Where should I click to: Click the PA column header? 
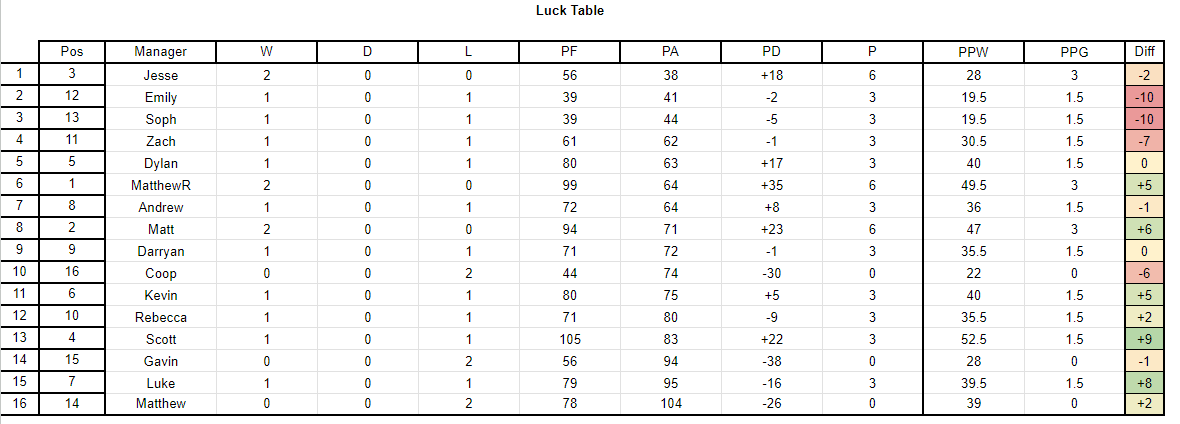pos(670,52)
